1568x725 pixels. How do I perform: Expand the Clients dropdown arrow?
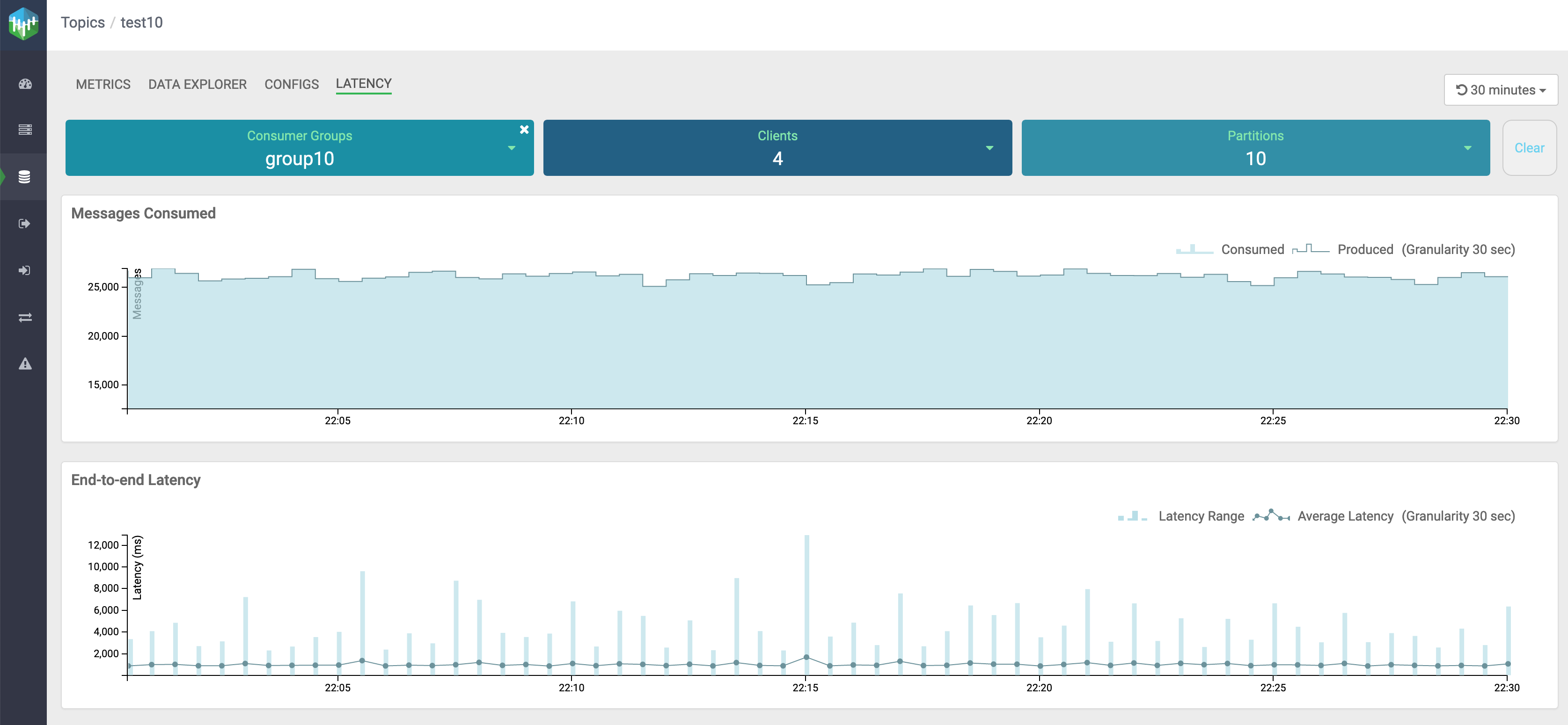tap(989, 148)
